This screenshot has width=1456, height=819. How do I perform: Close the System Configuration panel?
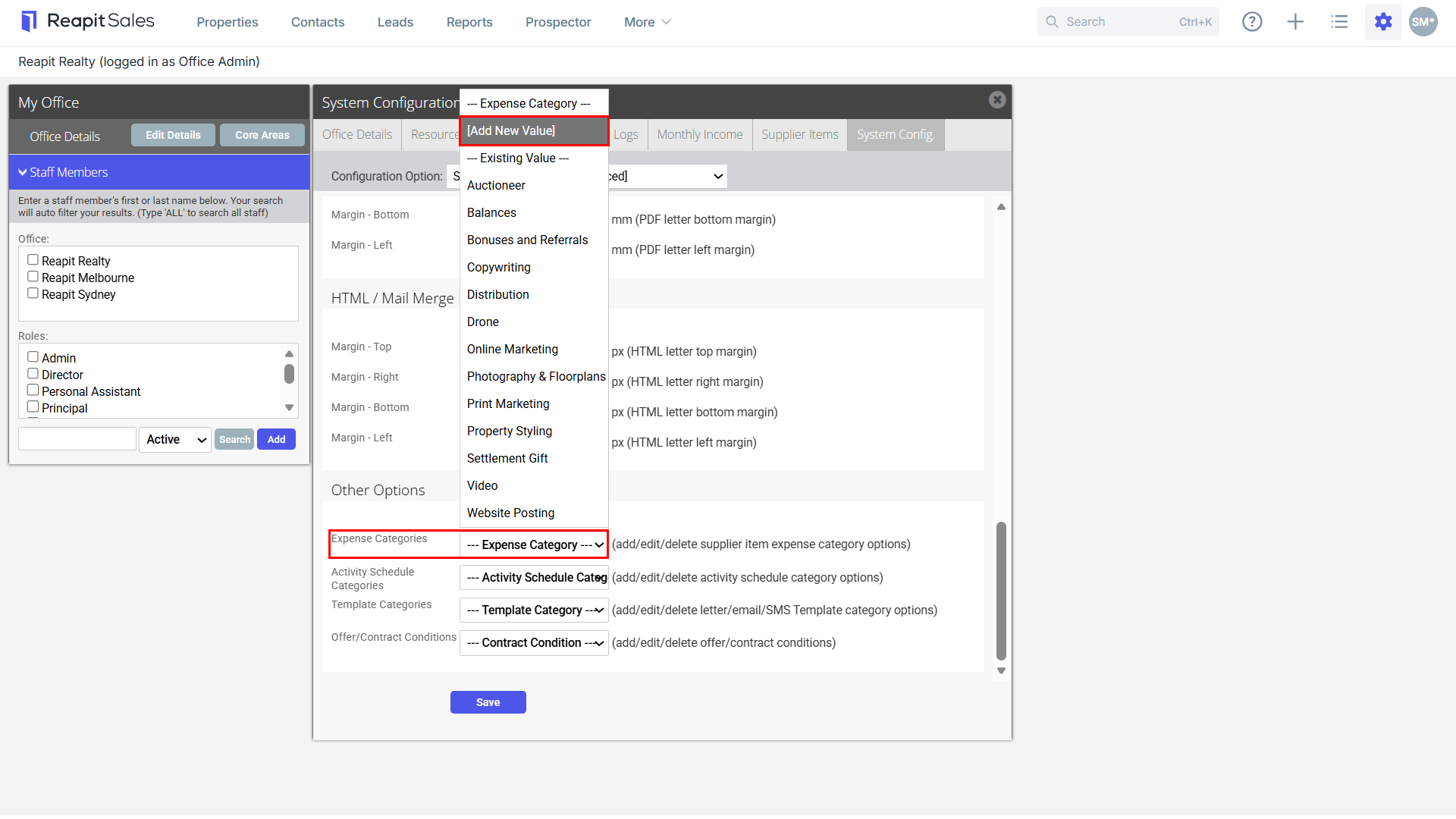click(x=997, y=100)
